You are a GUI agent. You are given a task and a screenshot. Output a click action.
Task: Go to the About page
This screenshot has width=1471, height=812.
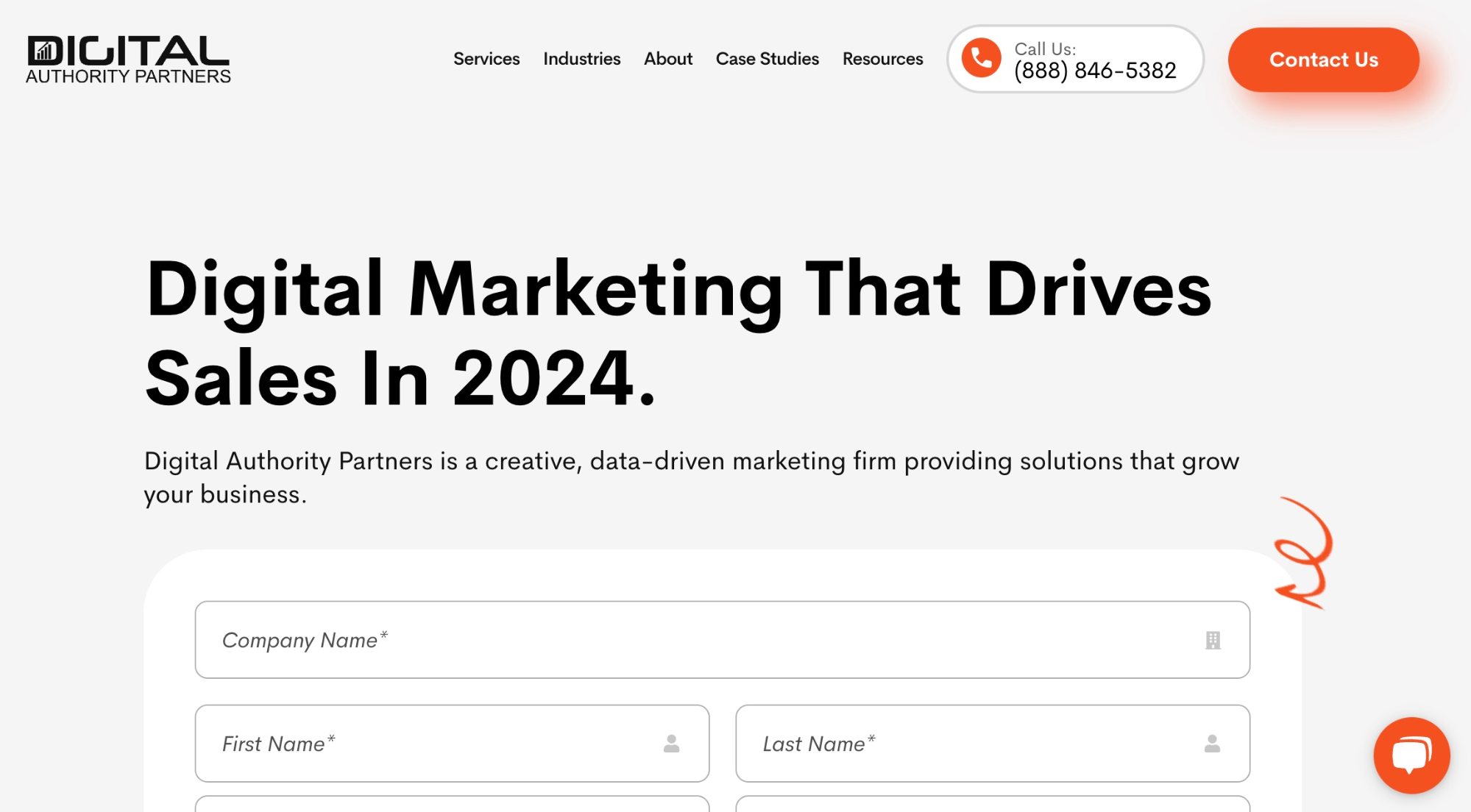pos(668,59)
